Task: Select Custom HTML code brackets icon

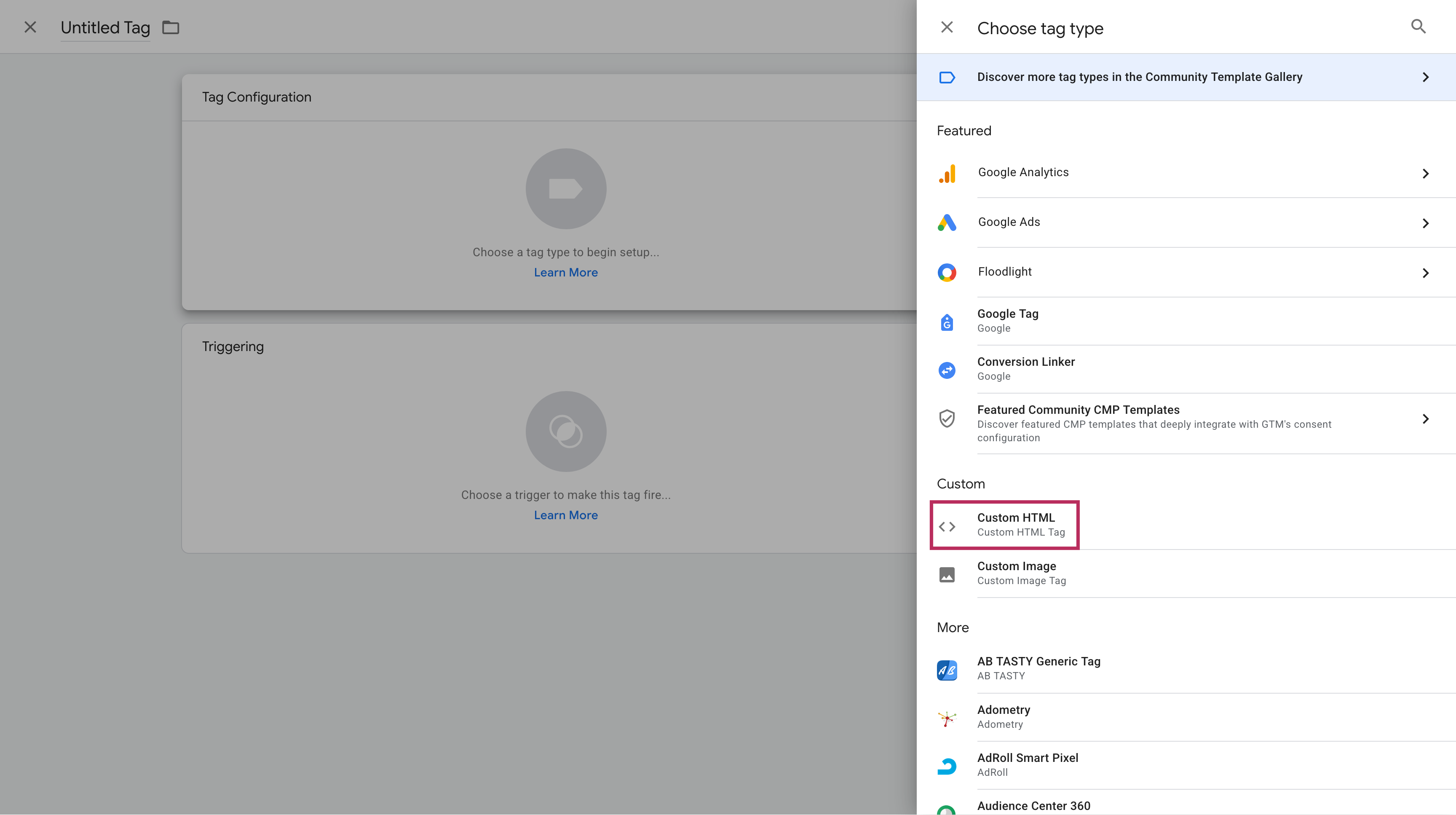Action: (947, 526)
